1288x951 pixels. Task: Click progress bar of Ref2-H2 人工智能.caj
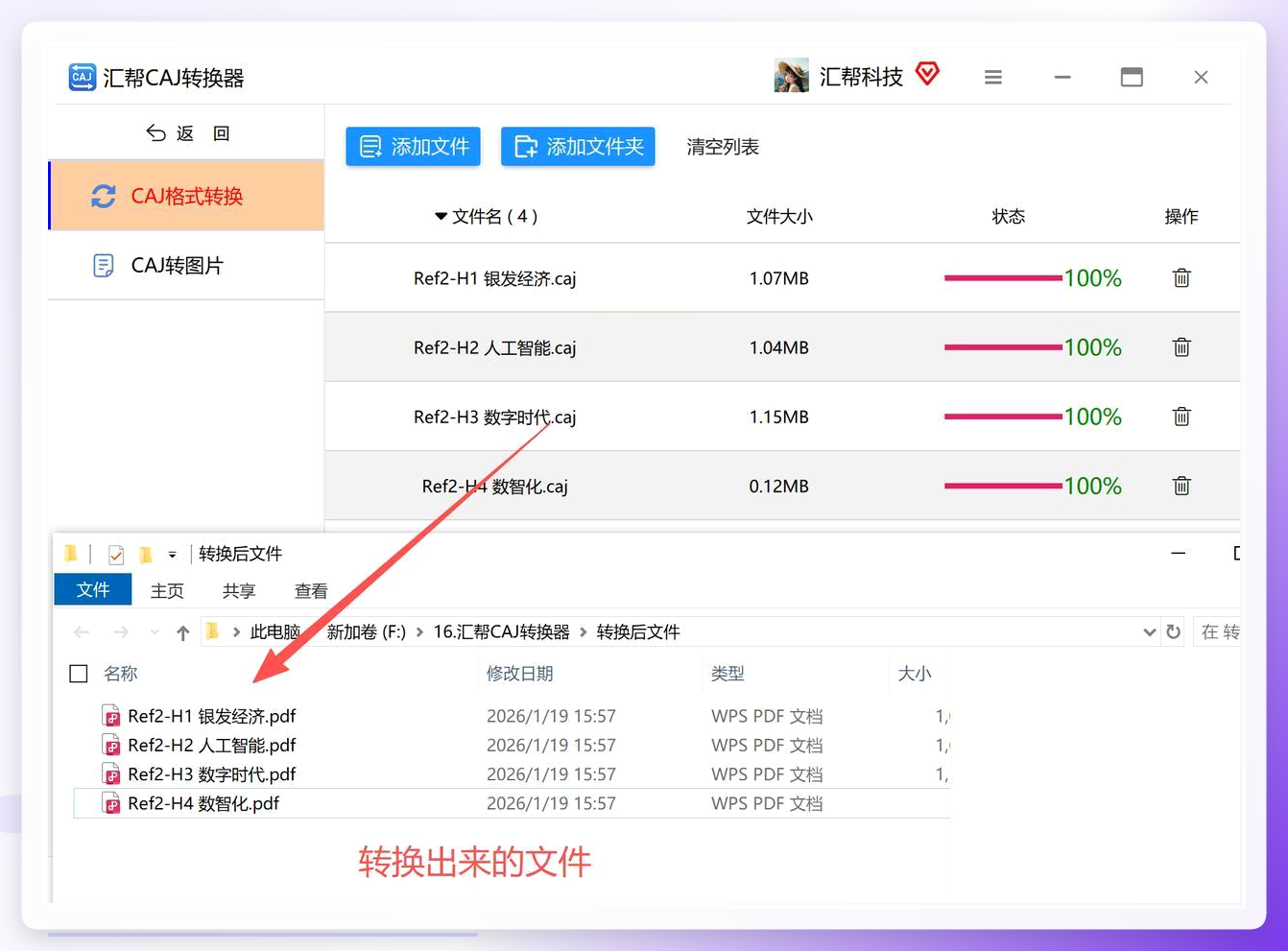[x=1003, y=347]
